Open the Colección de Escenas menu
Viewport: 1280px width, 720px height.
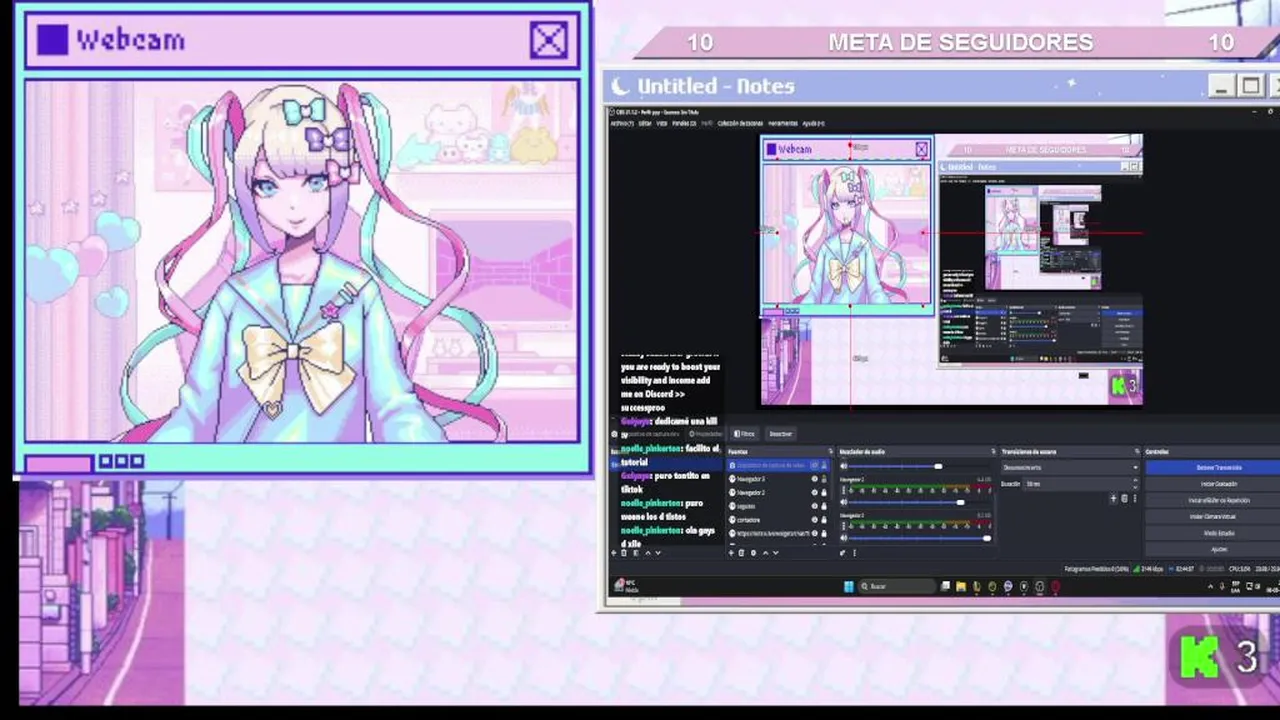[x=740, y=123]
